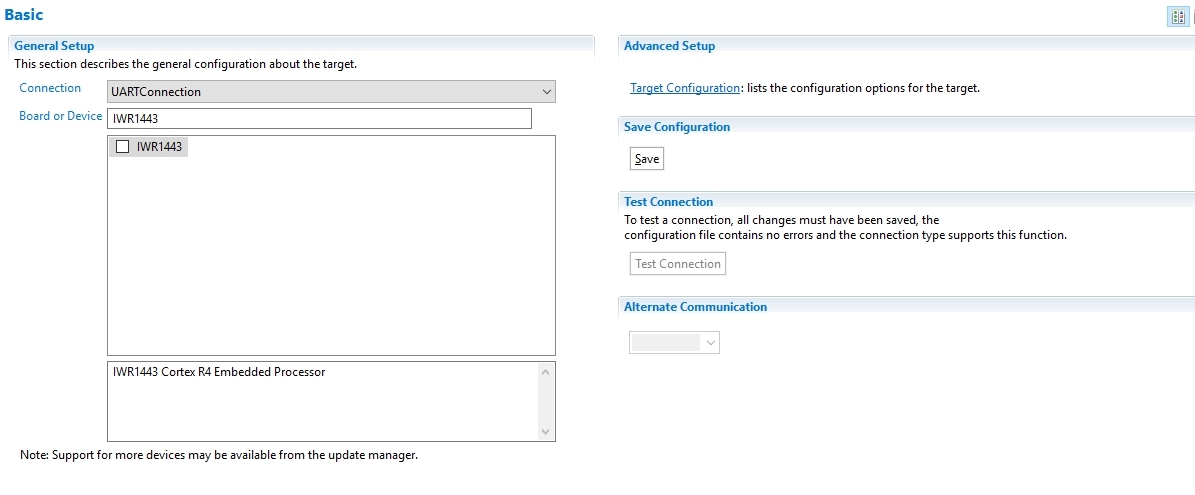
Task: Toggle the form layout orientation icon
Action: point(1178,17)
